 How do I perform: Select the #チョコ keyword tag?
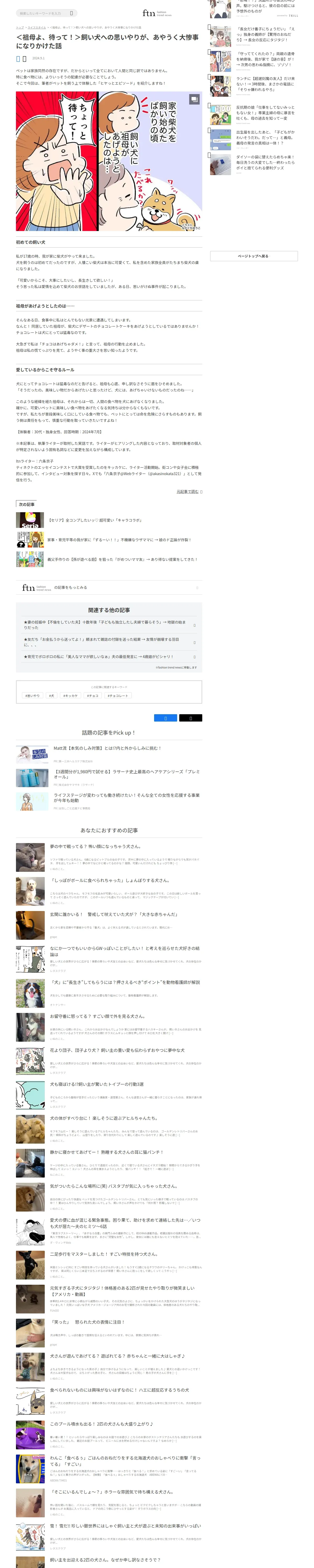coord(93,695)
